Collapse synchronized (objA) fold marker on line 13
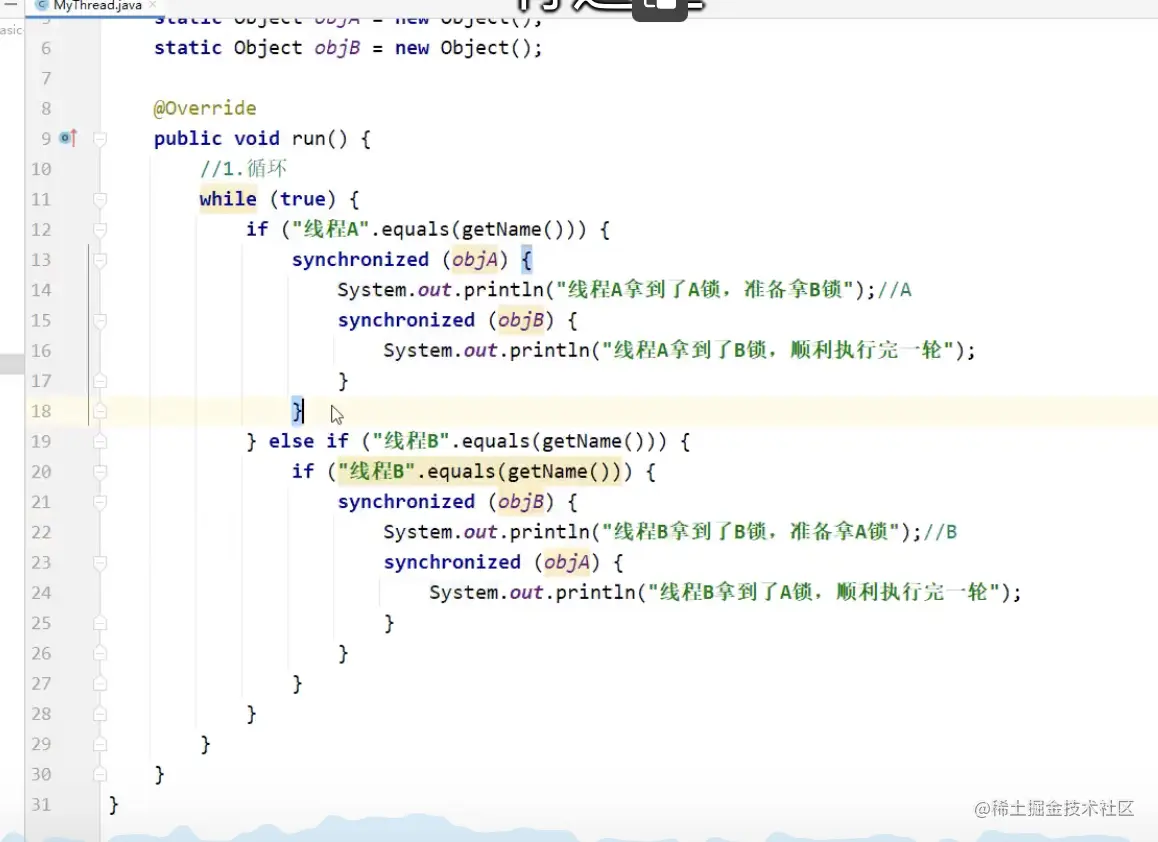1158x842 pixels. click(x=100, y=260)
